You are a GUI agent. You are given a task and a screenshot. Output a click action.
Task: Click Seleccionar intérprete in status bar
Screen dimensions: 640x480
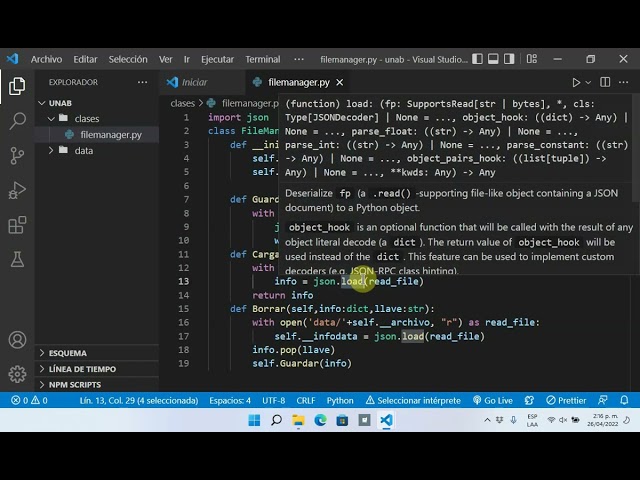pos(413,400)
